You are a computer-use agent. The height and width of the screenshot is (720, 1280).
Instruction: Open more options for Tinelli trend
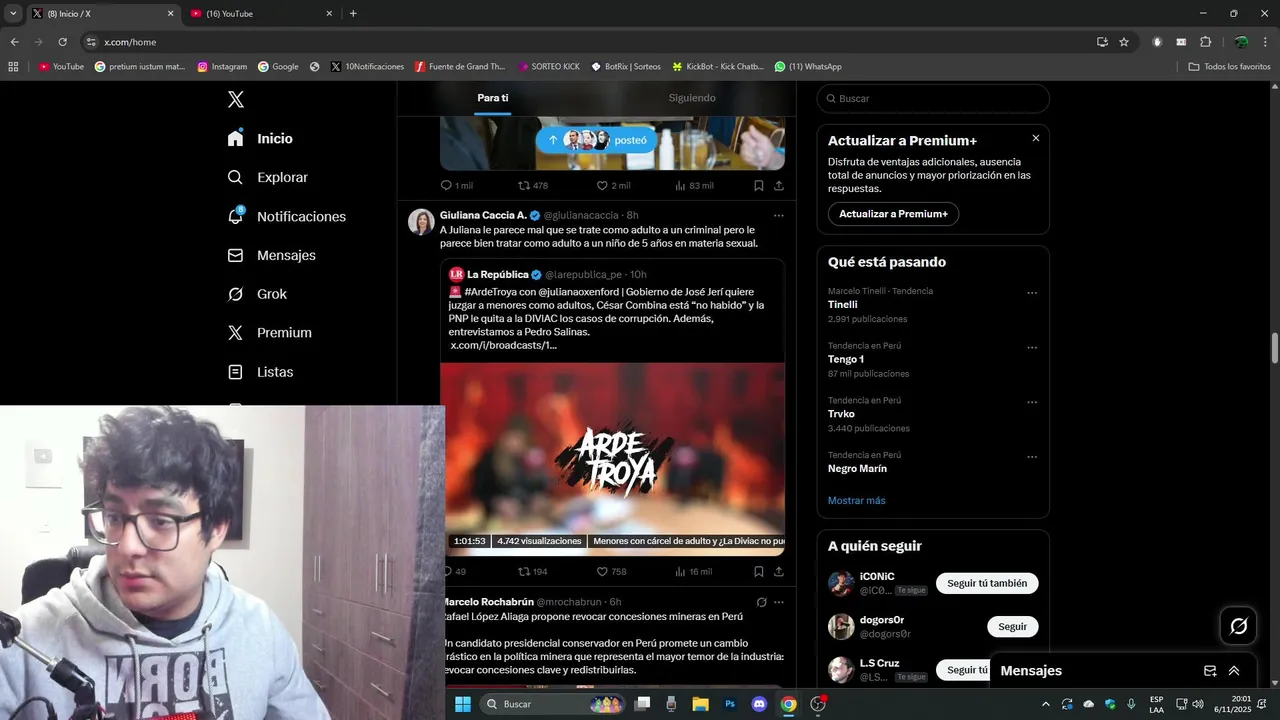point(1032,293)
